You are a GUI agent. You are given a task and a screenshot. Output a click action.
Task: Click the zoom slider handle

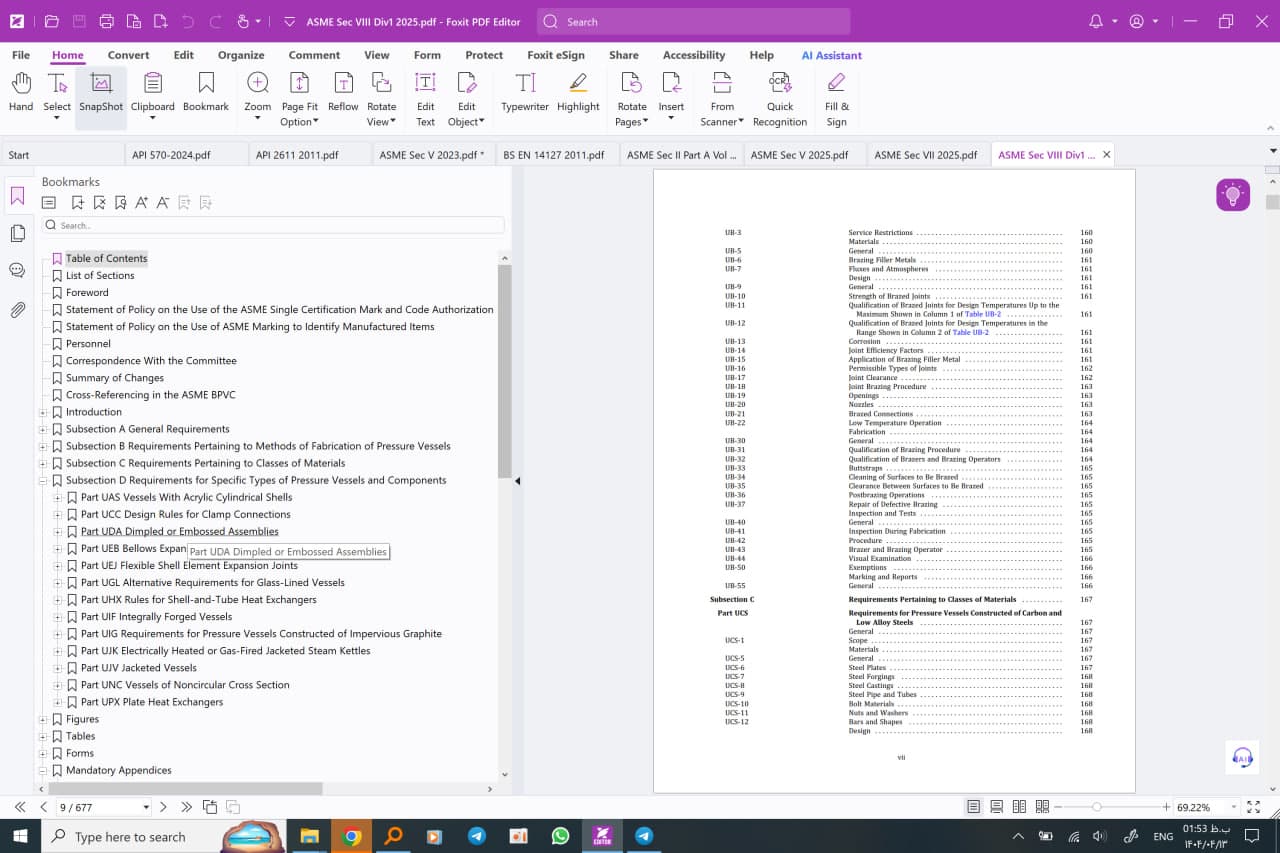pyautogui.click(x=1096, y=807)
